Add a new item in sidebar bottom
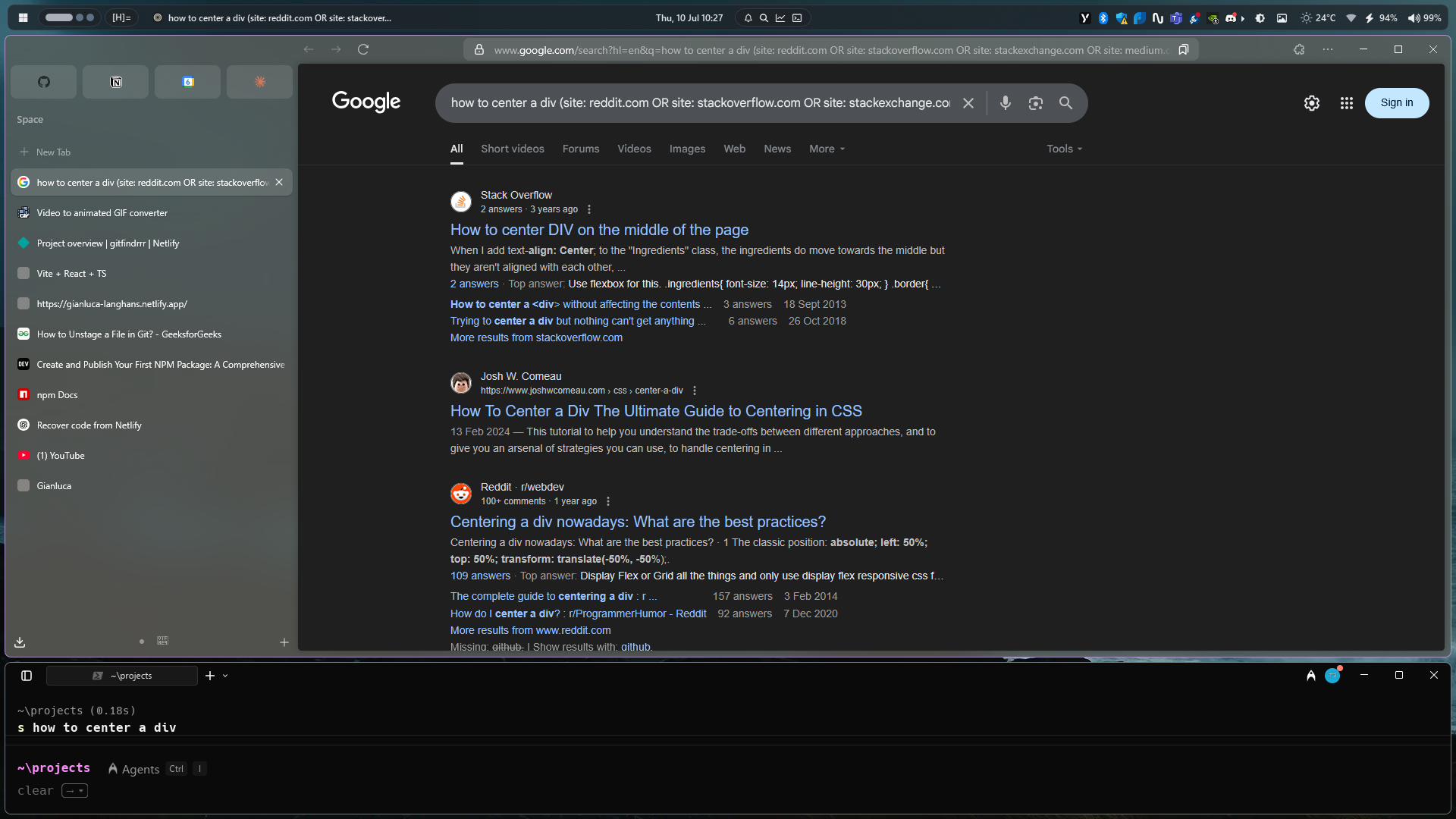1456x819 pixels. coord(284,642)
